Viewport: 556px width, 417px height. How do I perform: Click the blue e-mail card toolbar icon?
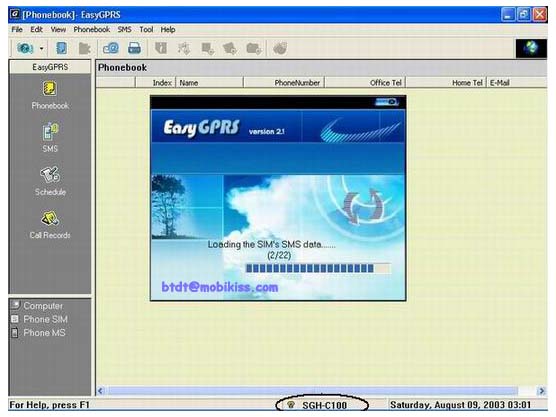(111, 48)
